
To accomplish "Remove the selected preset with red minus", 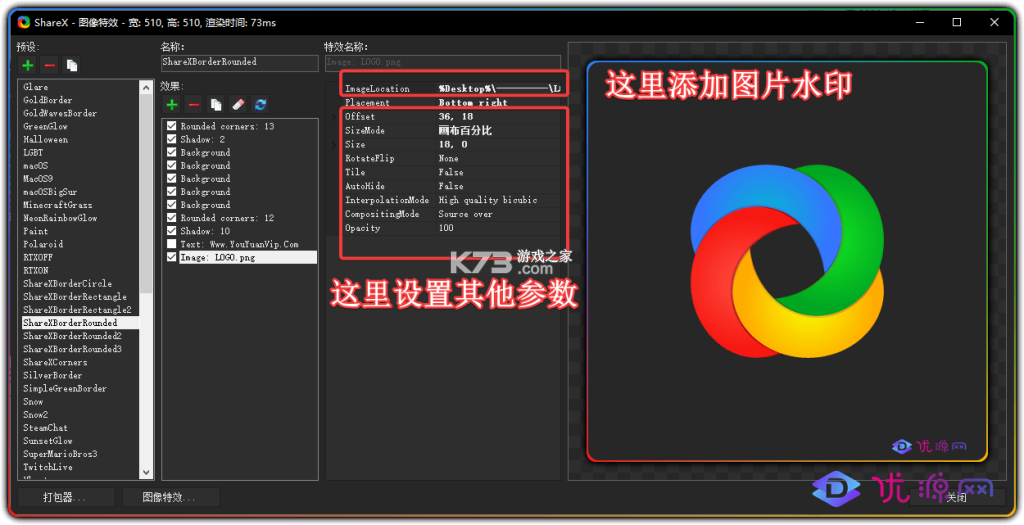I will click(50, 65).
